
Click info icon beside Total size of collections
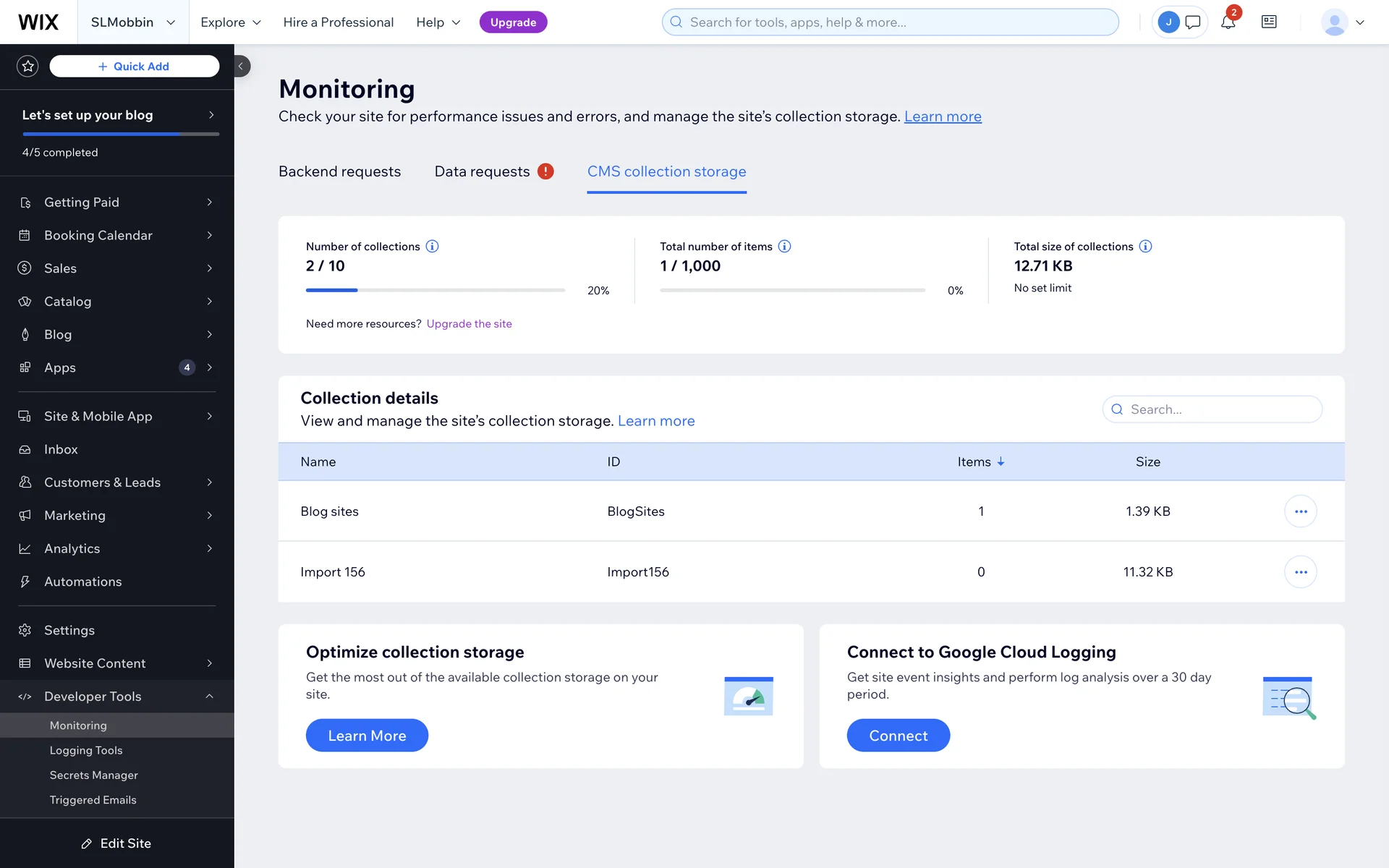click(x=1145, y=247)
